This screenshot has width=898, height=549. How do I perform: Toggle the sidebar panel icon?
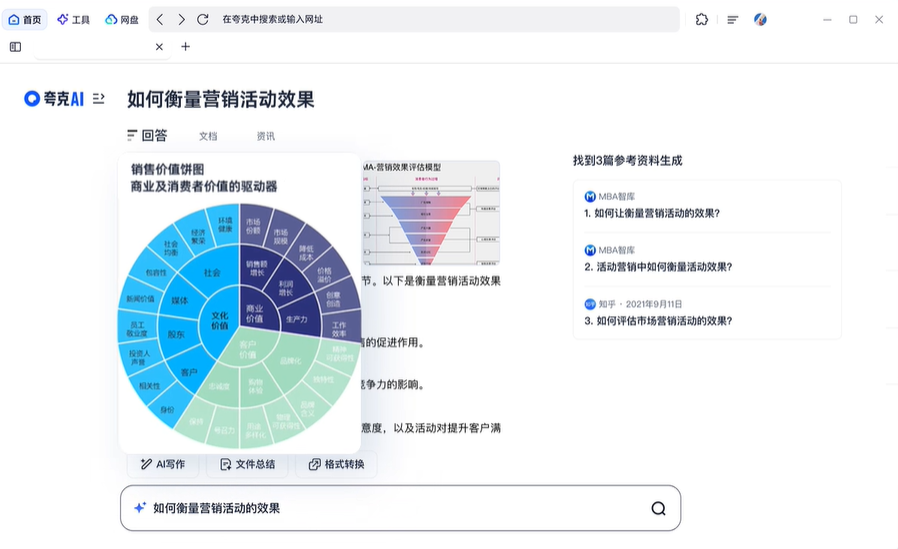click(15, 47)
